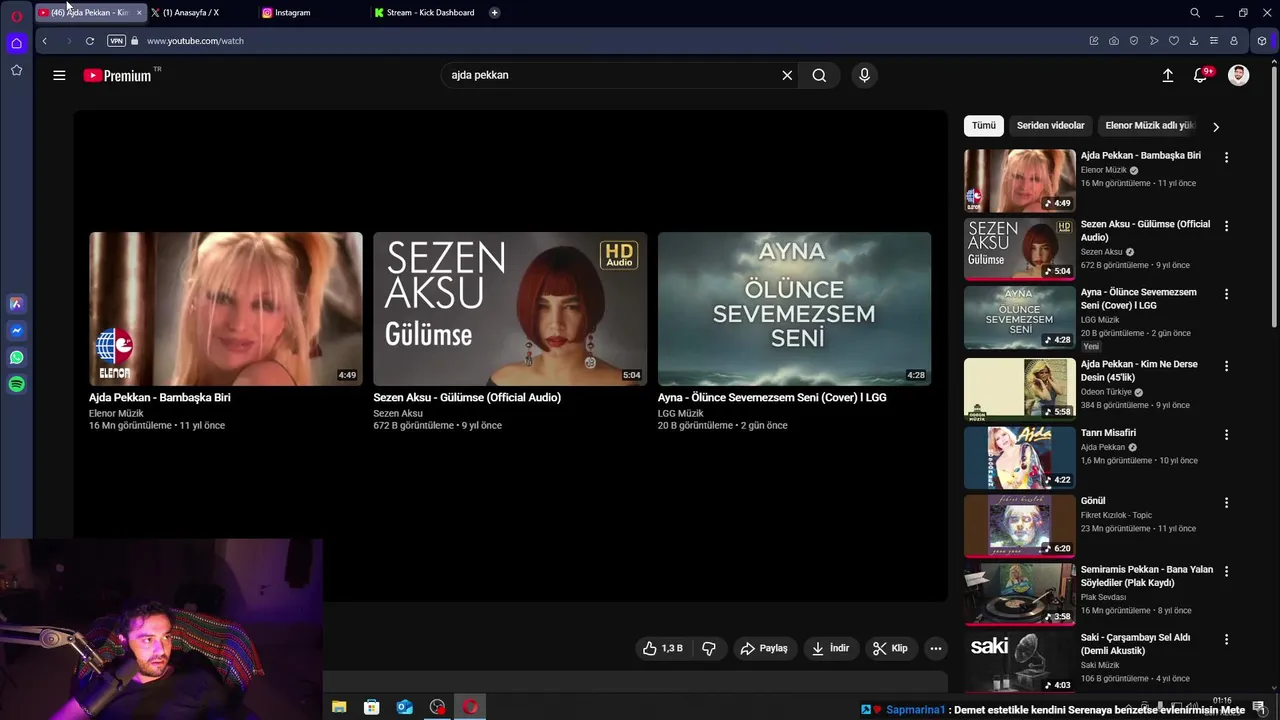Open Opera sidebar bookmarks star icon
Viewport: 1280px width, 720px height.
16,70
